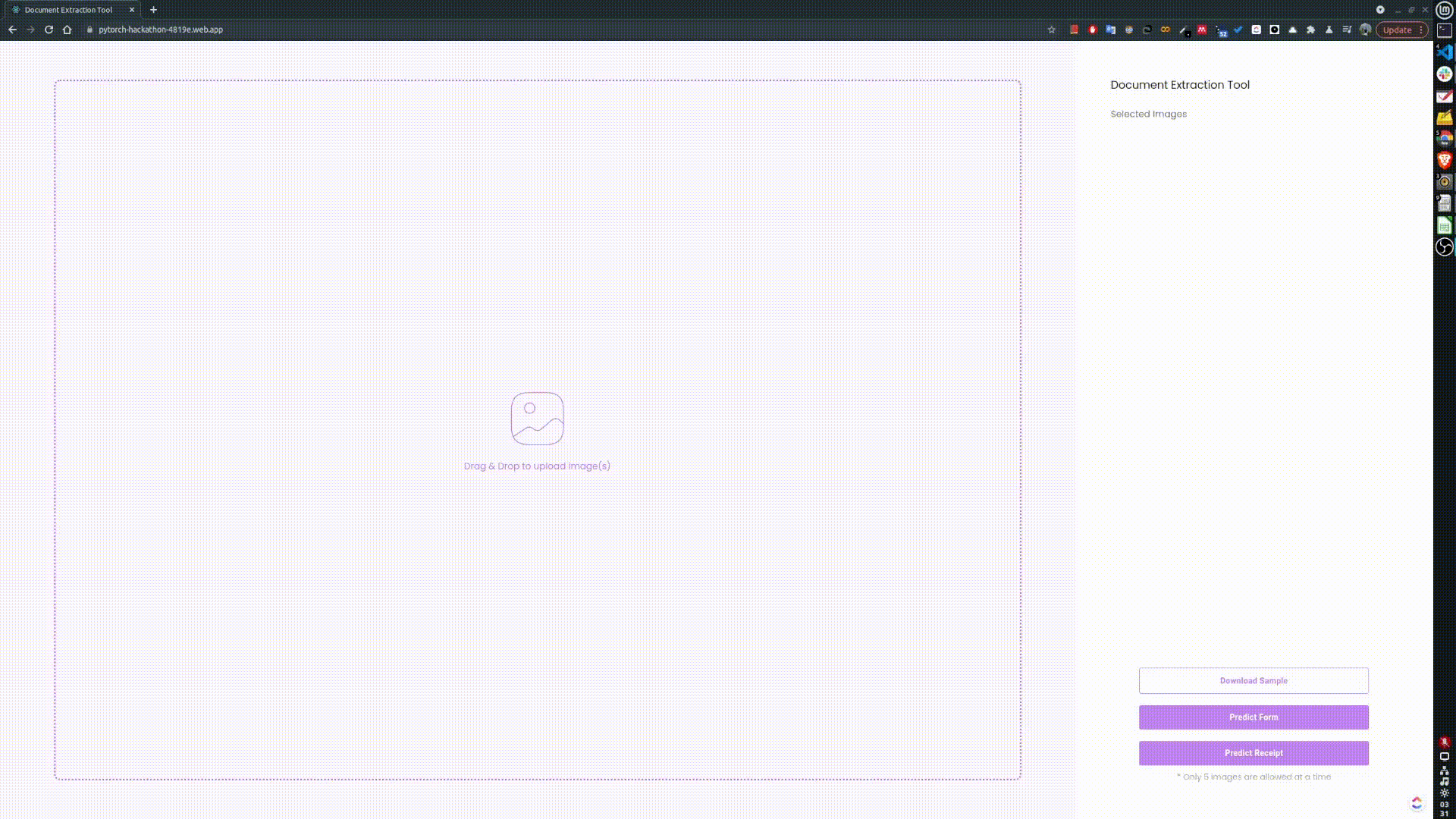Image resolution: width=1456 pixels, height=819 pixels.
Task: Bookmark this page with the star icon
Action: pyautogui.click(x=1051, y=30)
